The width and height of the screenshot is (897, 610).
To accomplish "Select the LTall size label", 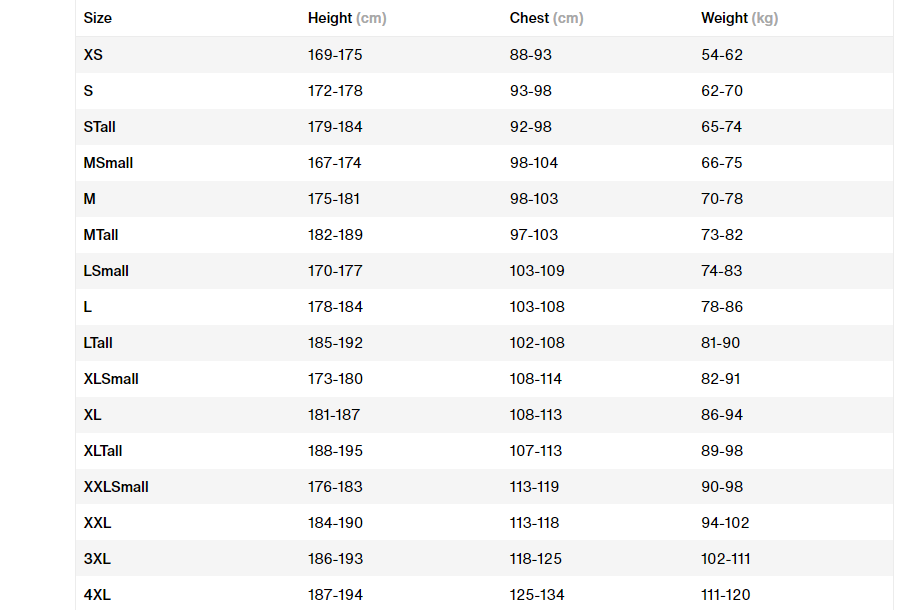I will point(98,343).
